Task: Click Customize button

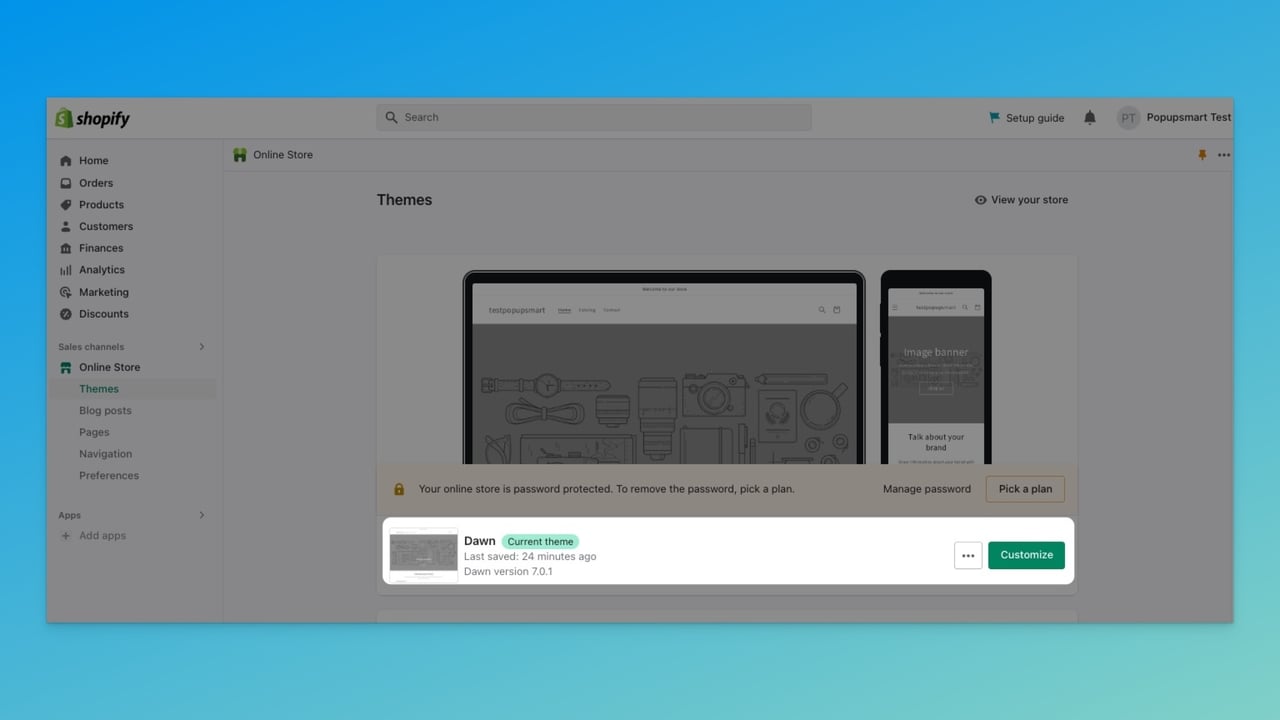Action: coord(1026,555)
